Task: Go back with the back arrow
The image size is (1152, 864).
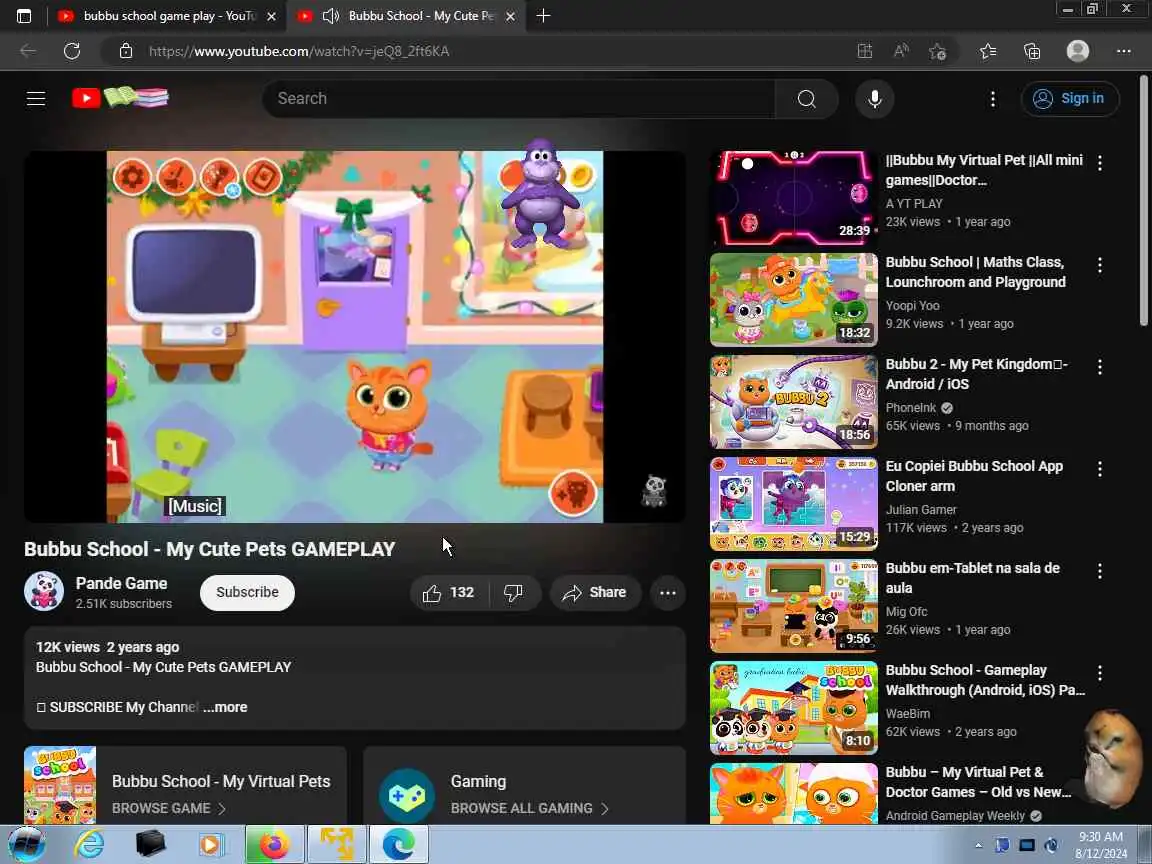Action: point(28,51)
